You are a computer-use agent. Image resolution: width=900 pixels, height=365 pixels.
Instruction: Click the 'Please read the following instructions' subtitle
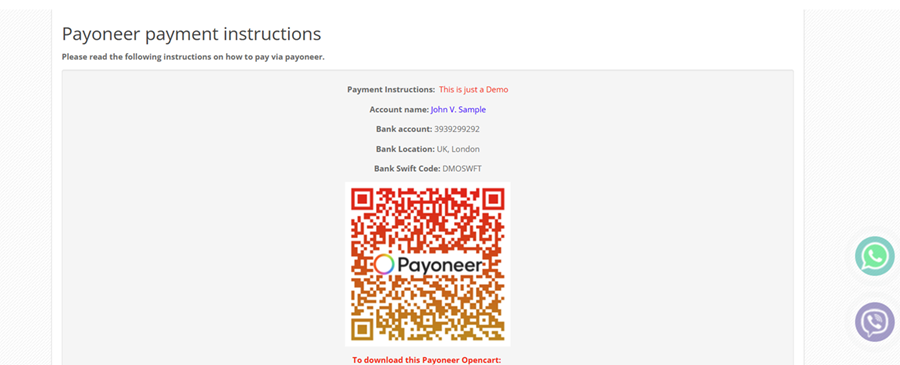coord(193,57)
